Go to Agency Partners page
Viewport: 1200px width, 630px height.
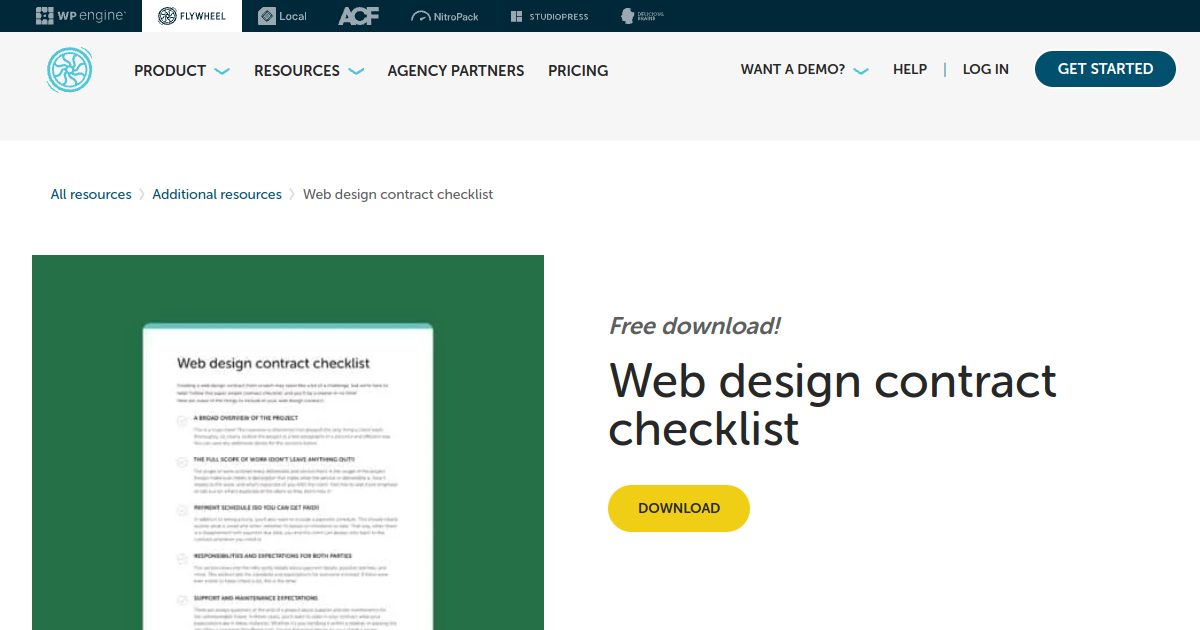click(x=456, y=71)
